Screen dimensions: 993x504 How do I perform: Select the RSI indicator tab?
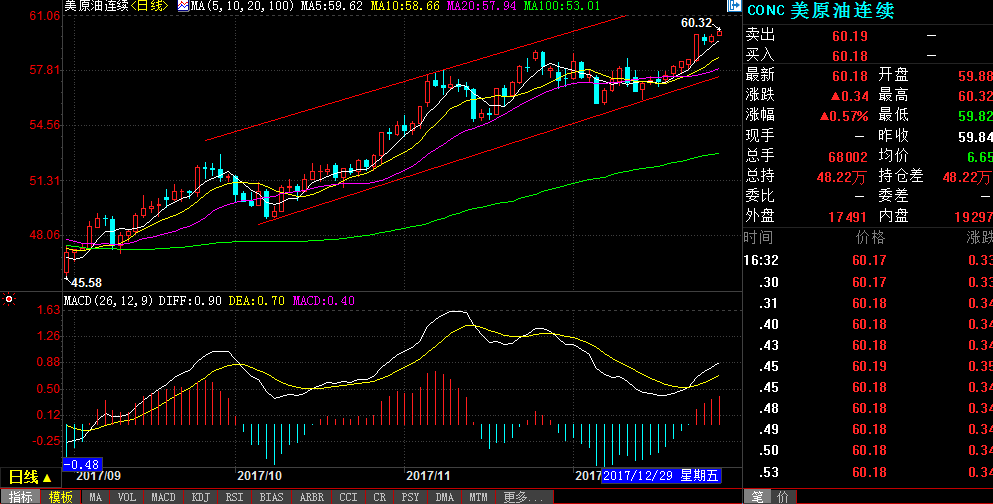click(234, 497)
